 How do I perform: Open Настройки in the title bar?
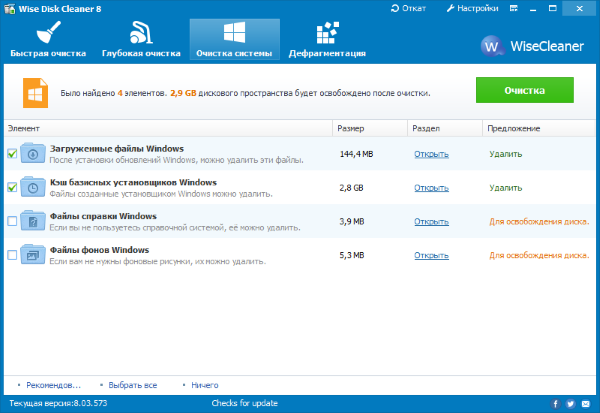[x=473, y=8]
